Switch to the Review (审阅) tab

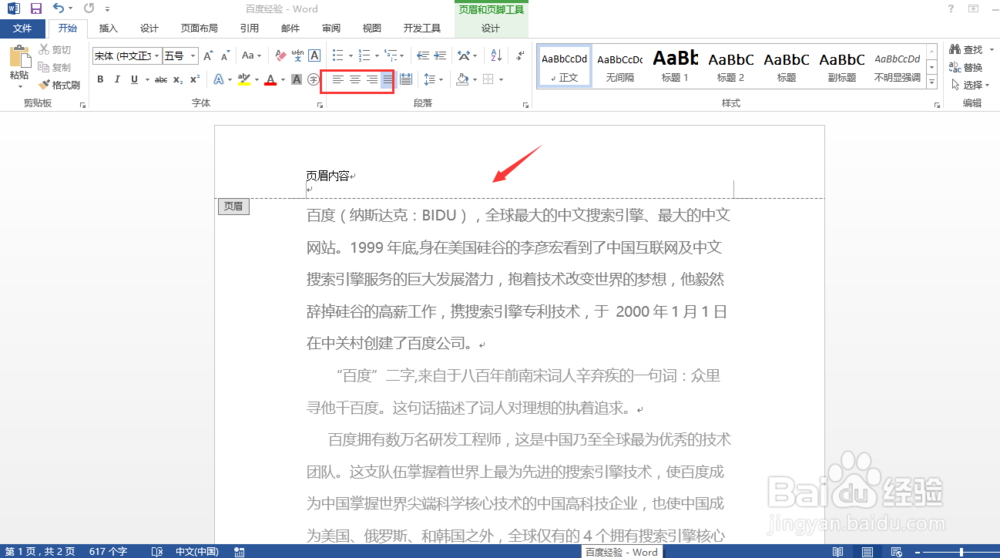(x=331, y=28)
